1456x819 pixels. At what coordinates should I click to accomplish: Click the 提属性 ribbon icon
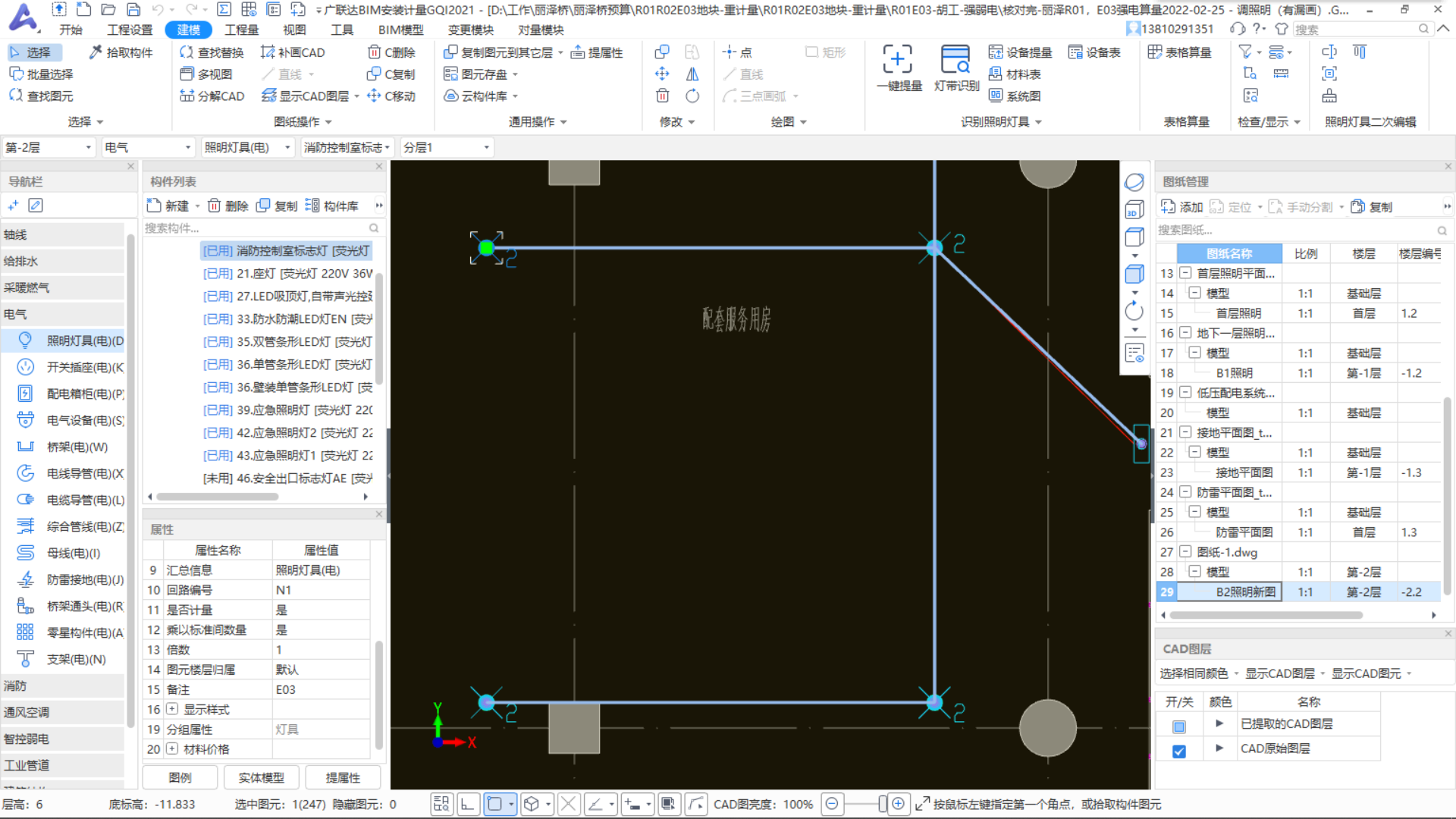point(597,52)
